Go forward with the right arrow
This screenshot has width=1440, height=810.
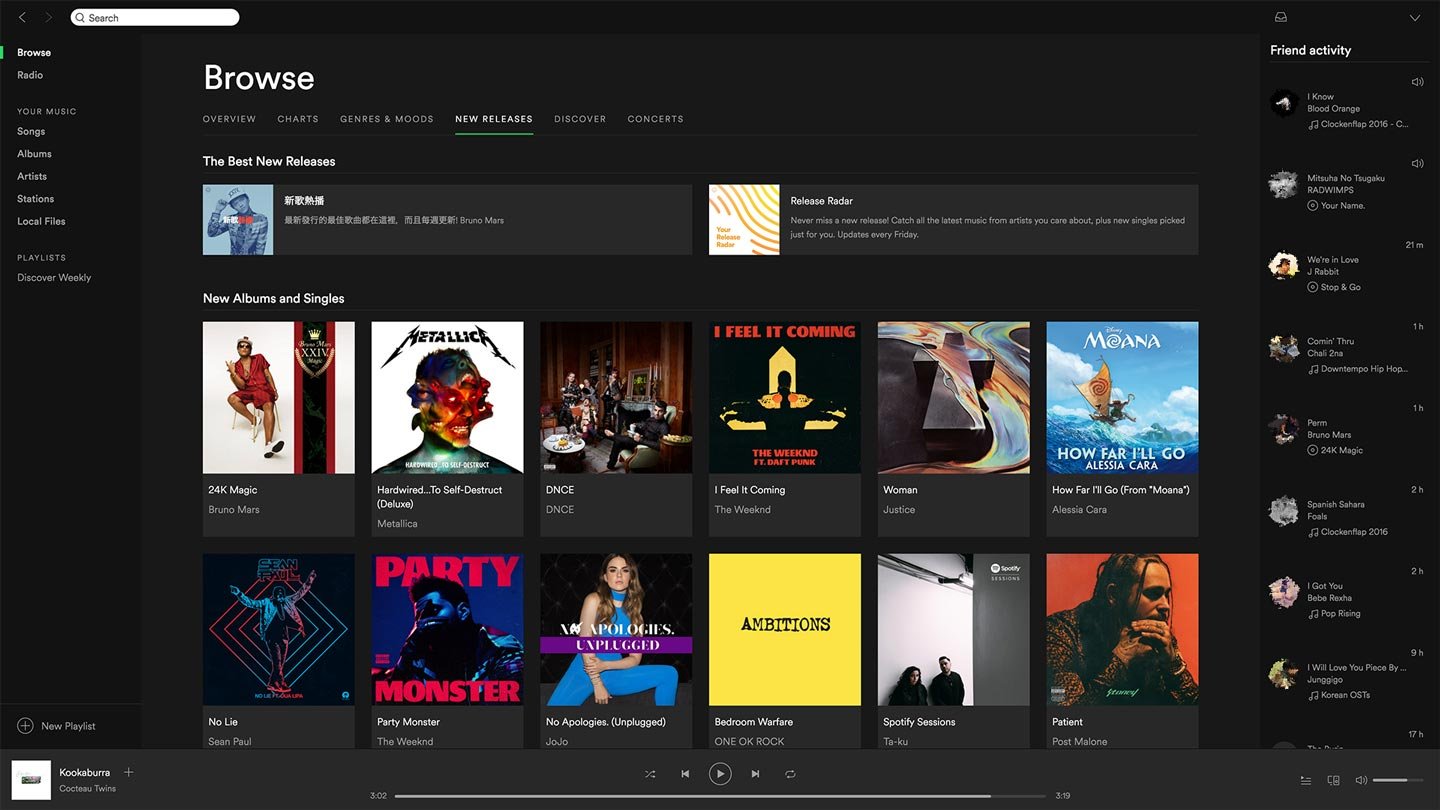coord(48,17)
